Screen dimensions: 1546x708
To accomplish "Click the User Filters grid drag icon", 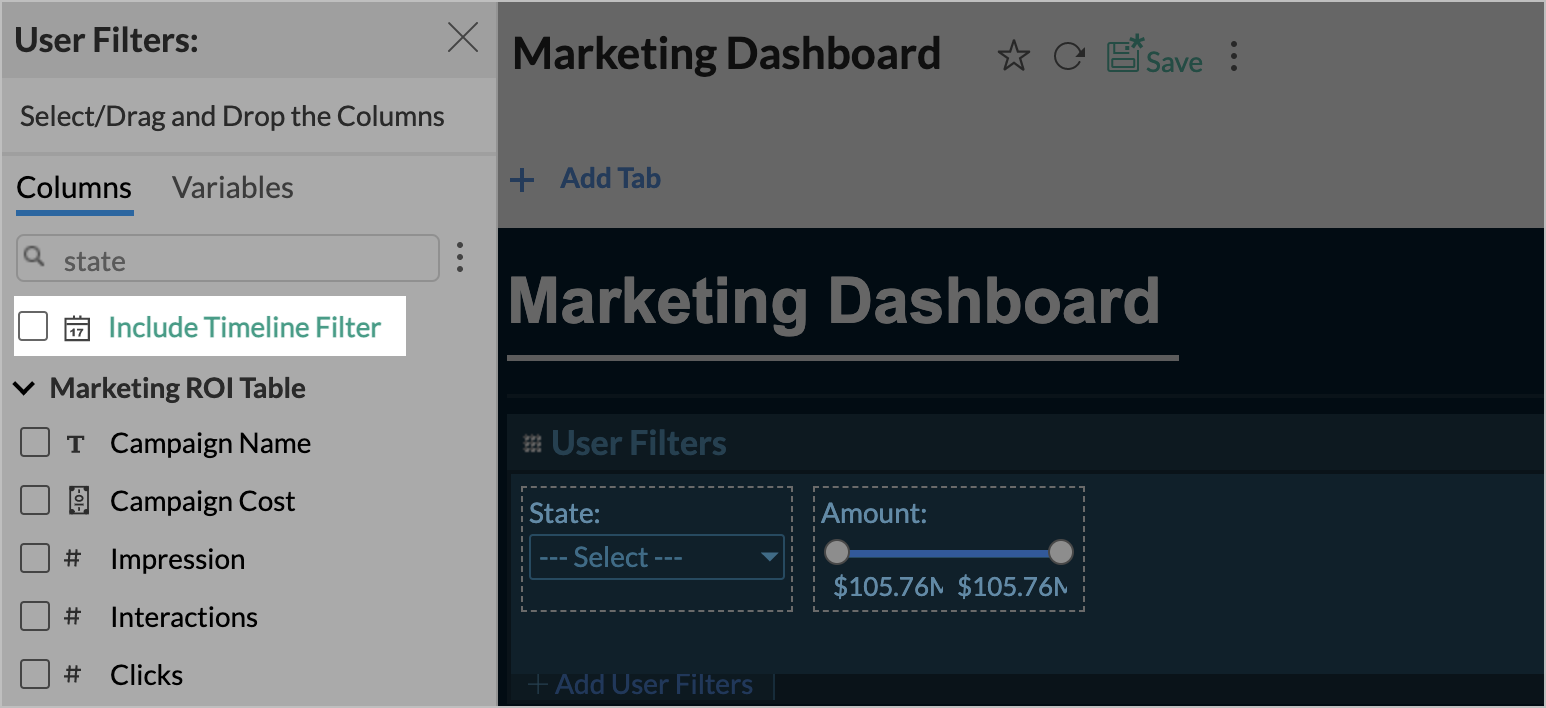I will [533, 443].
